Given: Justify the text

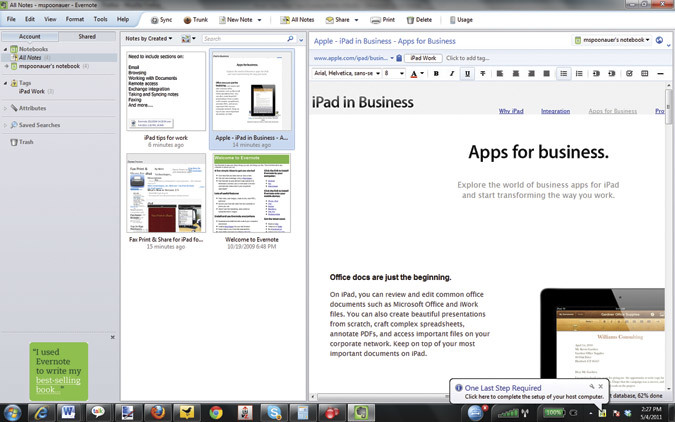Looking at the screenshot, I should [x=546, y=74].
